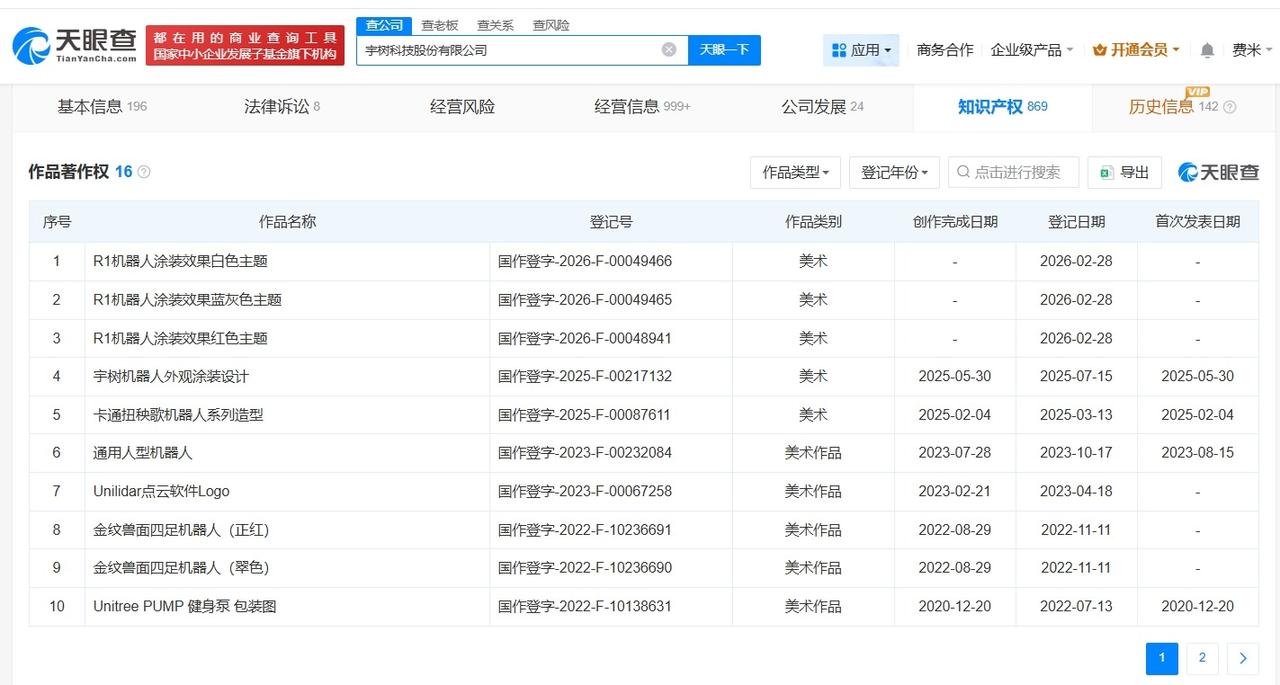Click the crown icon beside 开通会员
The width and height of the screenshot is (1280, 685).
[x=1098, y=47]
